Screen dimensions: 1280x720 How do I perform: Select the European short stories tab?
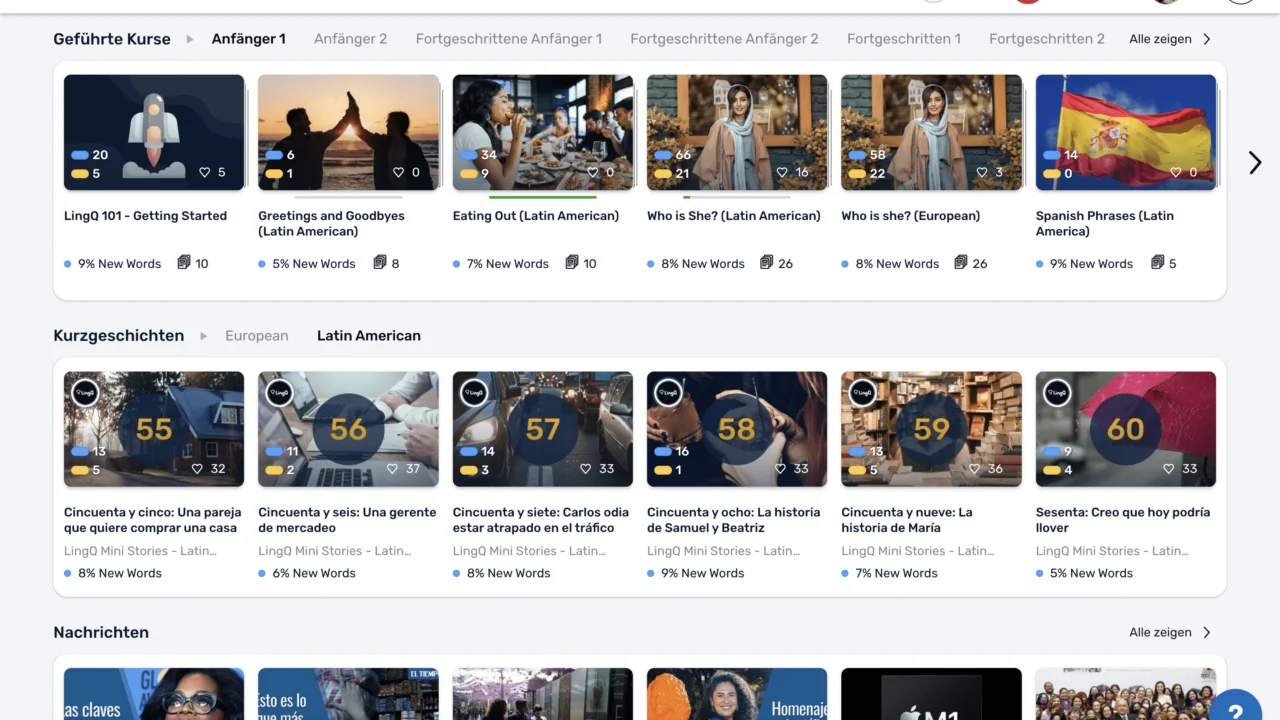coord(256,336)
